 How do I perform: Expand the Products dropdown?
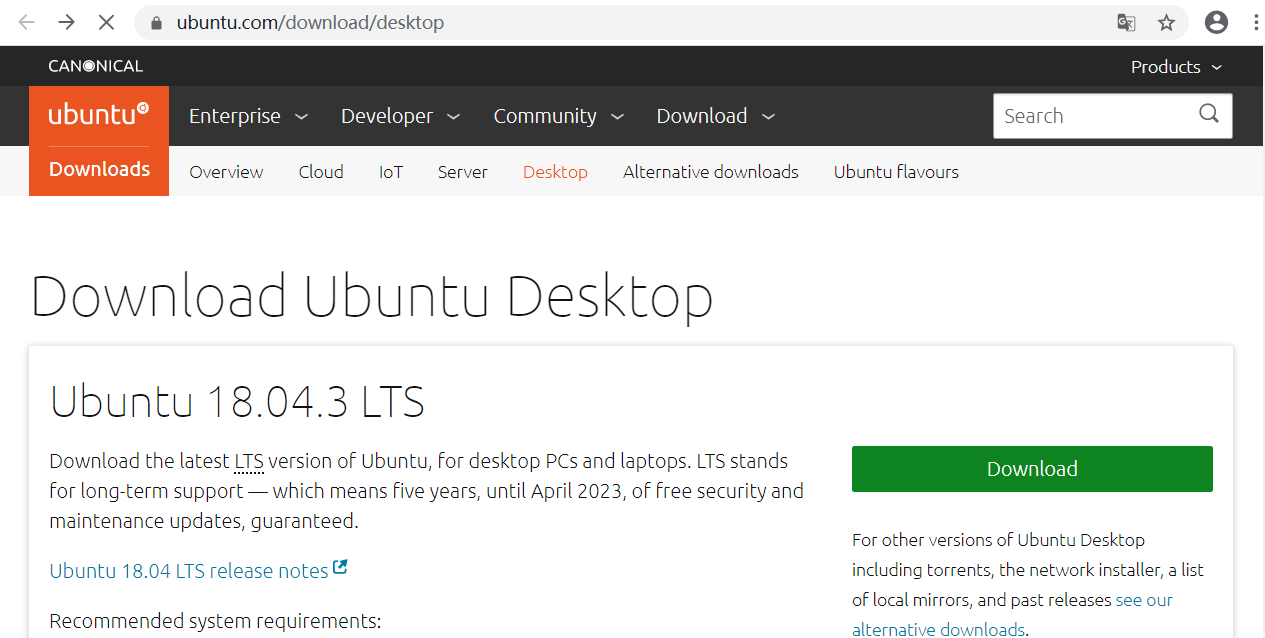[1176, 67]
